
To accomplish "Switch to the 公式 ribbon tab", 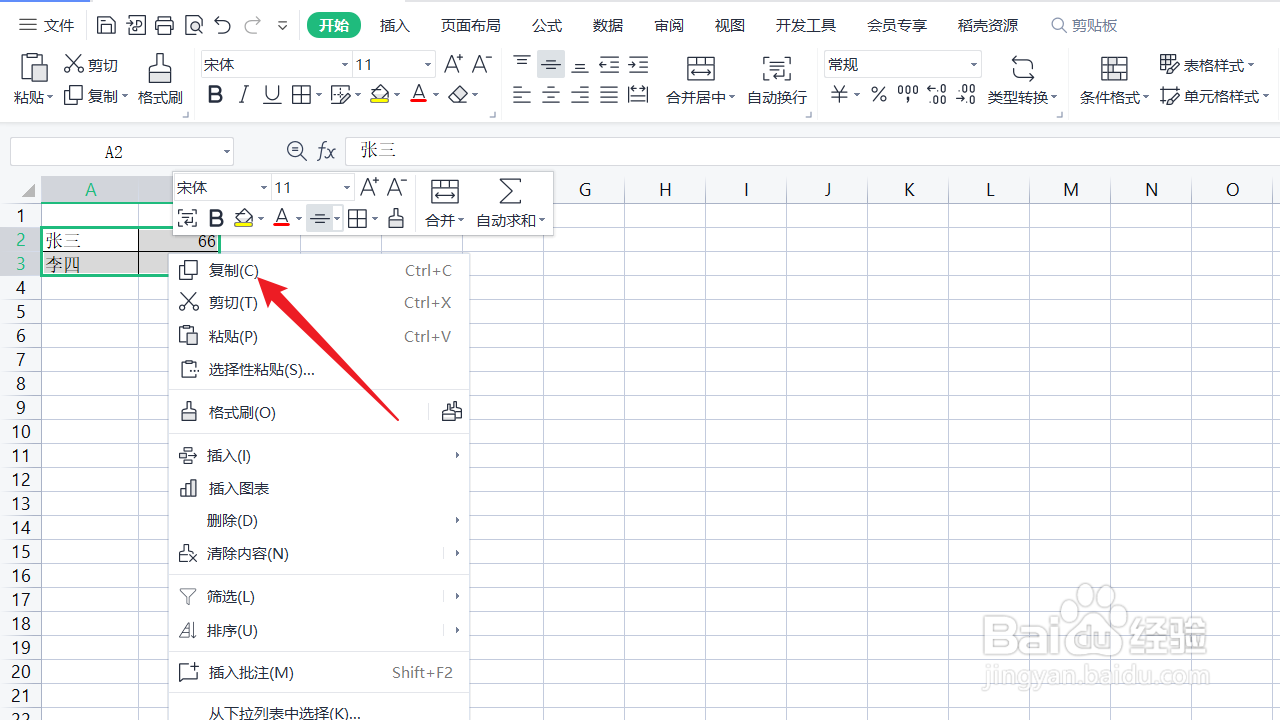I will (547, 25).
